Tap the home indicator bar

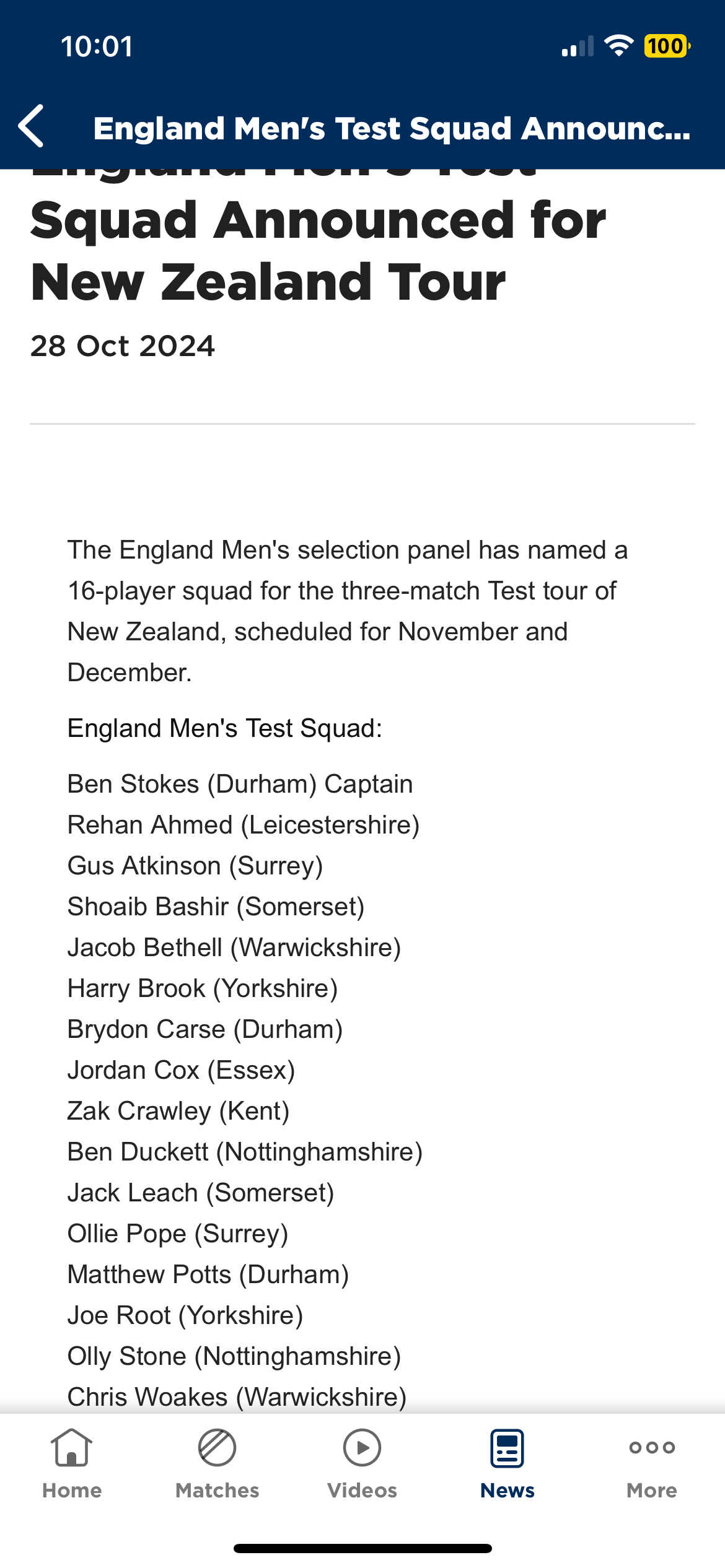[362, 1548]
